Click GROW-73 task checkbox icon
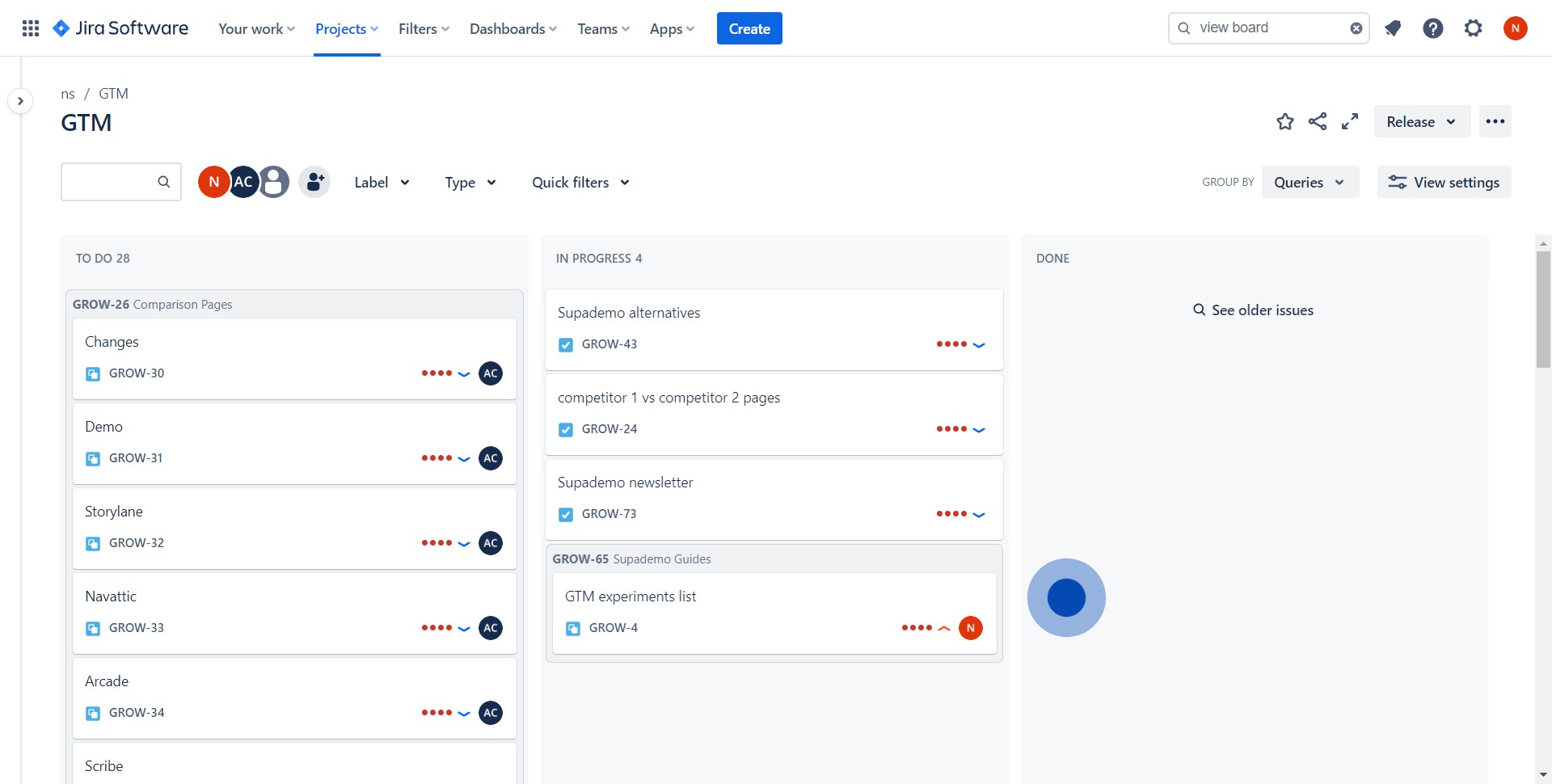 pos(566,514)
